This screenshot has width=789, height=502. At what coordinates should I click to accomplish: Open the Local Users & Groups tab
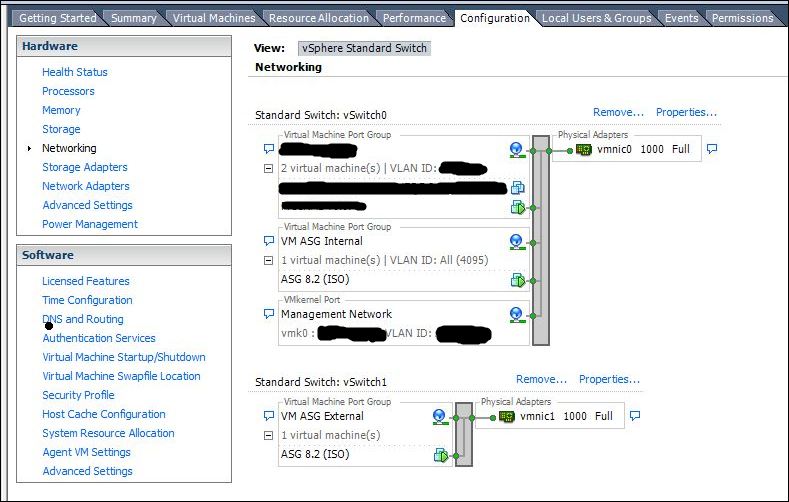[596, 18]
